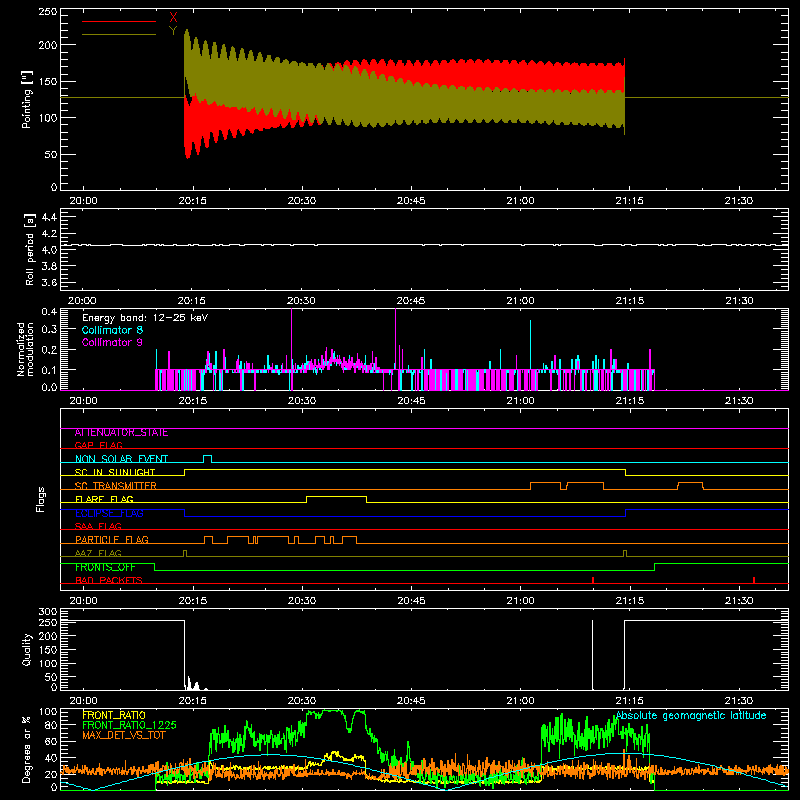Click the cyan Collimator 8 spike near 21:01
Viewport: 800px width, 800px height.
click(x=531, y=345)
